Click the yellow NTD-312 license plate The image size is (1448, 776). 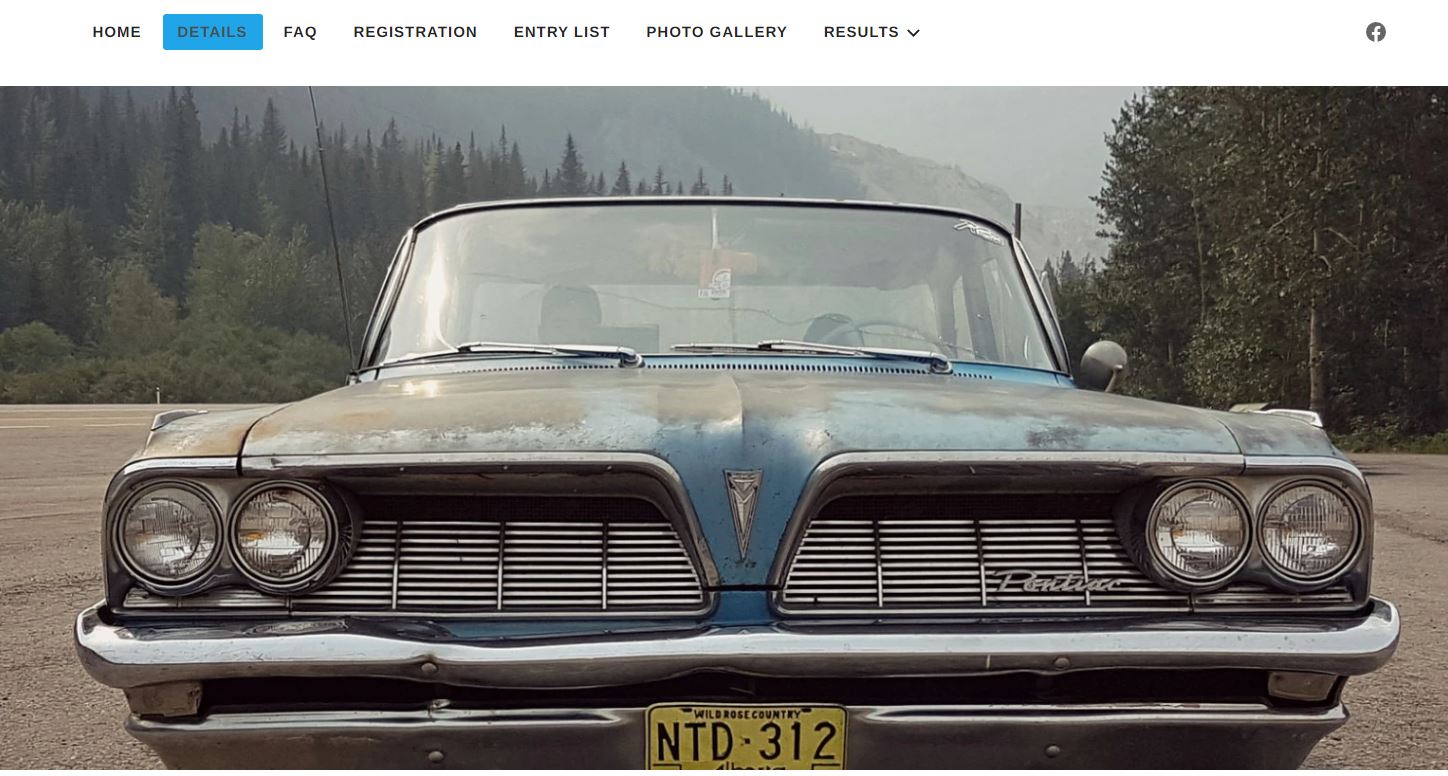pos(746,737)
